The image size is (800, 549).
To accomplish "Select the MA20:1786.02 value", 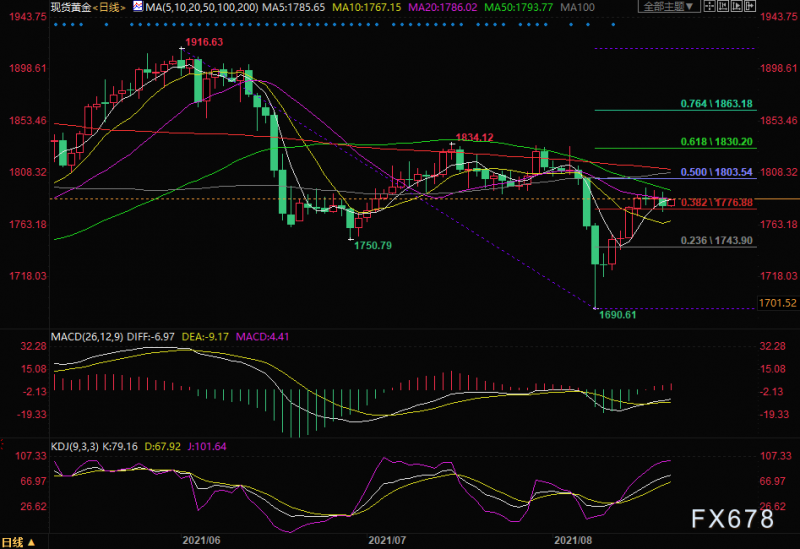I will coord(443,7).
